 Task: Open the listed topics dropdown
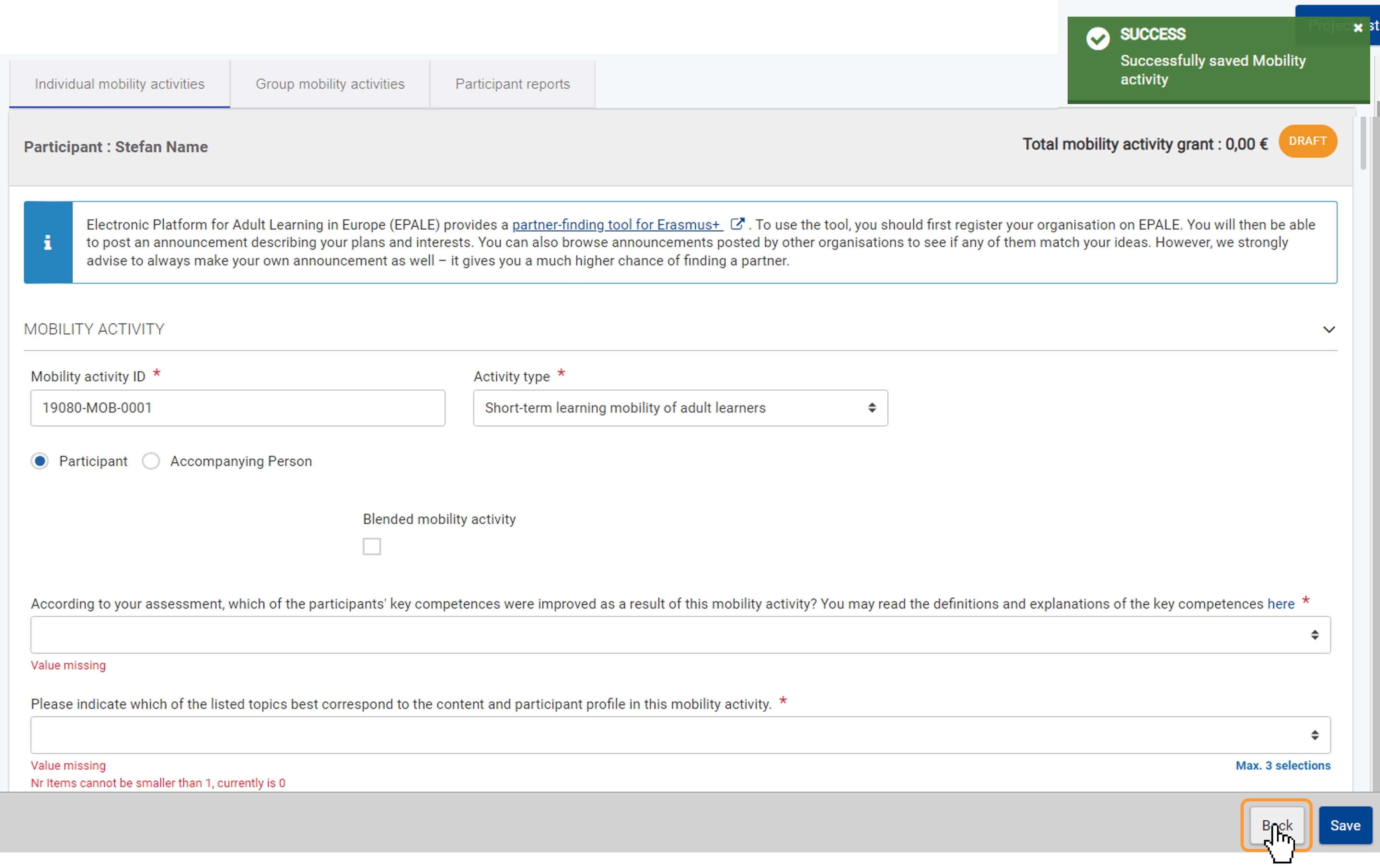tap(680, 735)
